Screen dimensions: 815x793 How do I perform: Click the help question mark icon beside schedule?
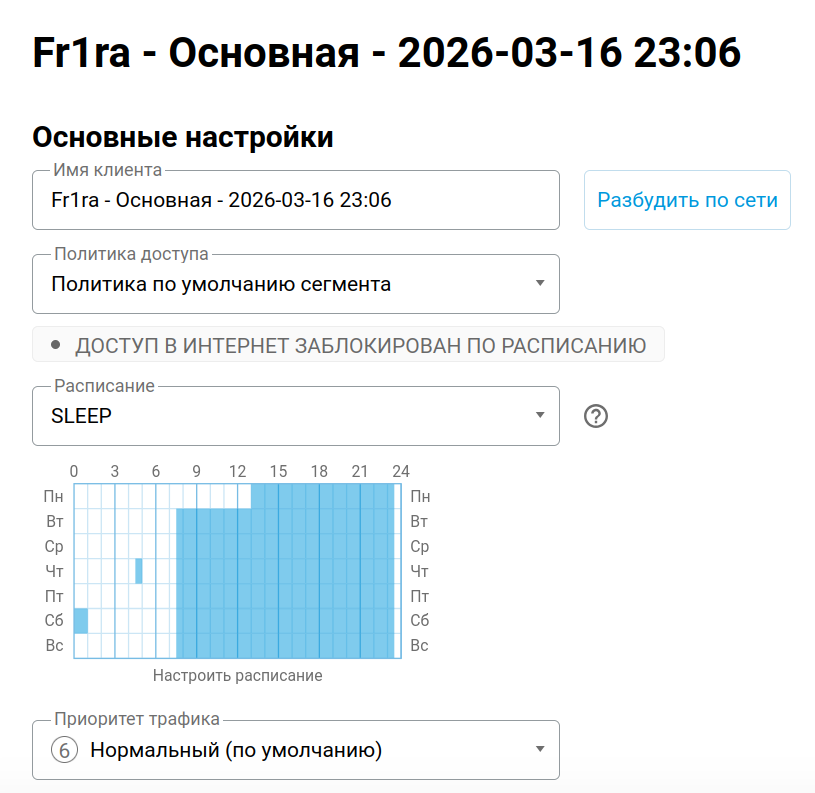tap(596, 416)
